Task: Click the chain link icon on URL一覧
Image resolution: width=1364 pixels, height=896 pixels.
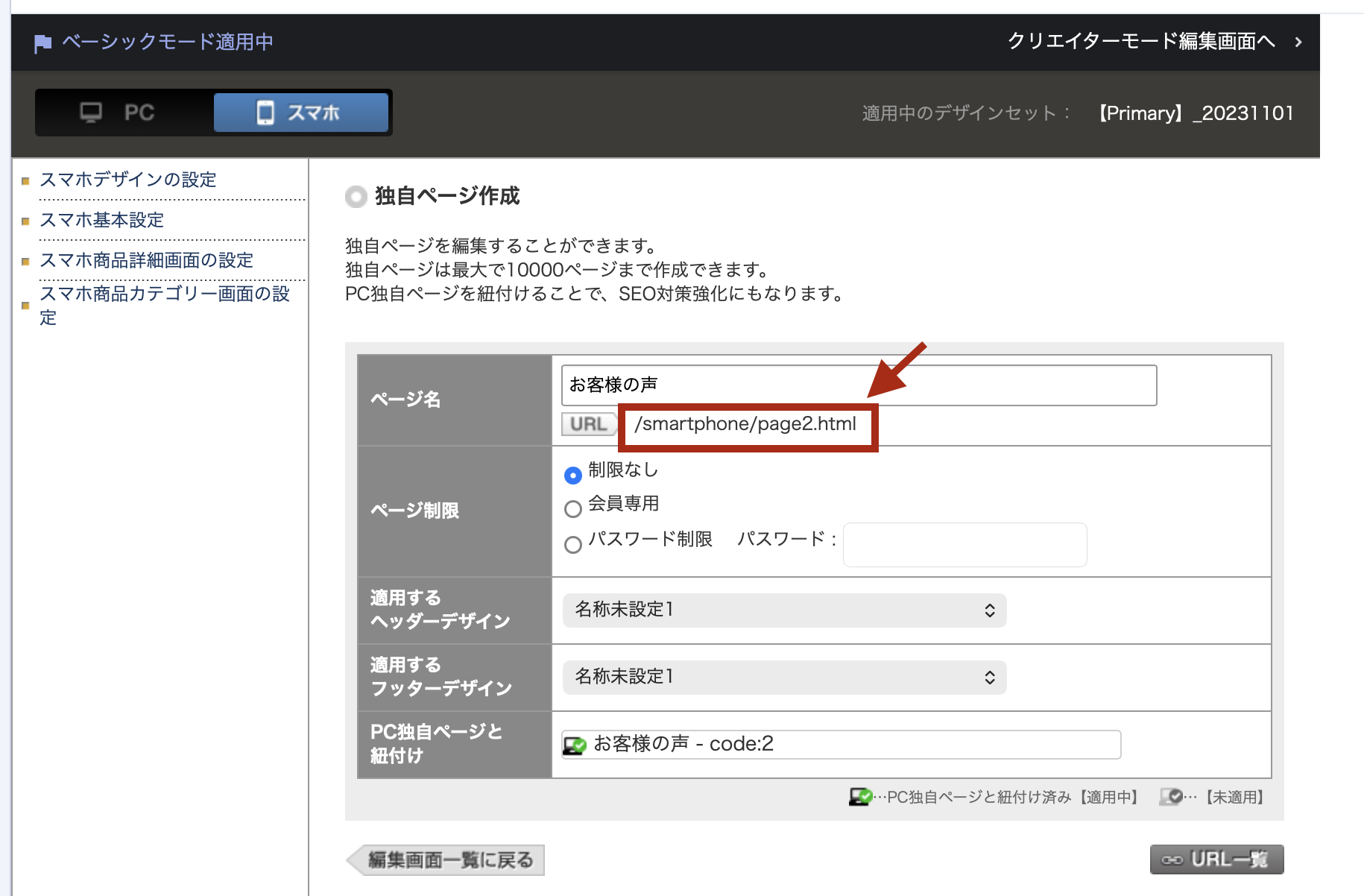Action: pos(1172,860)
